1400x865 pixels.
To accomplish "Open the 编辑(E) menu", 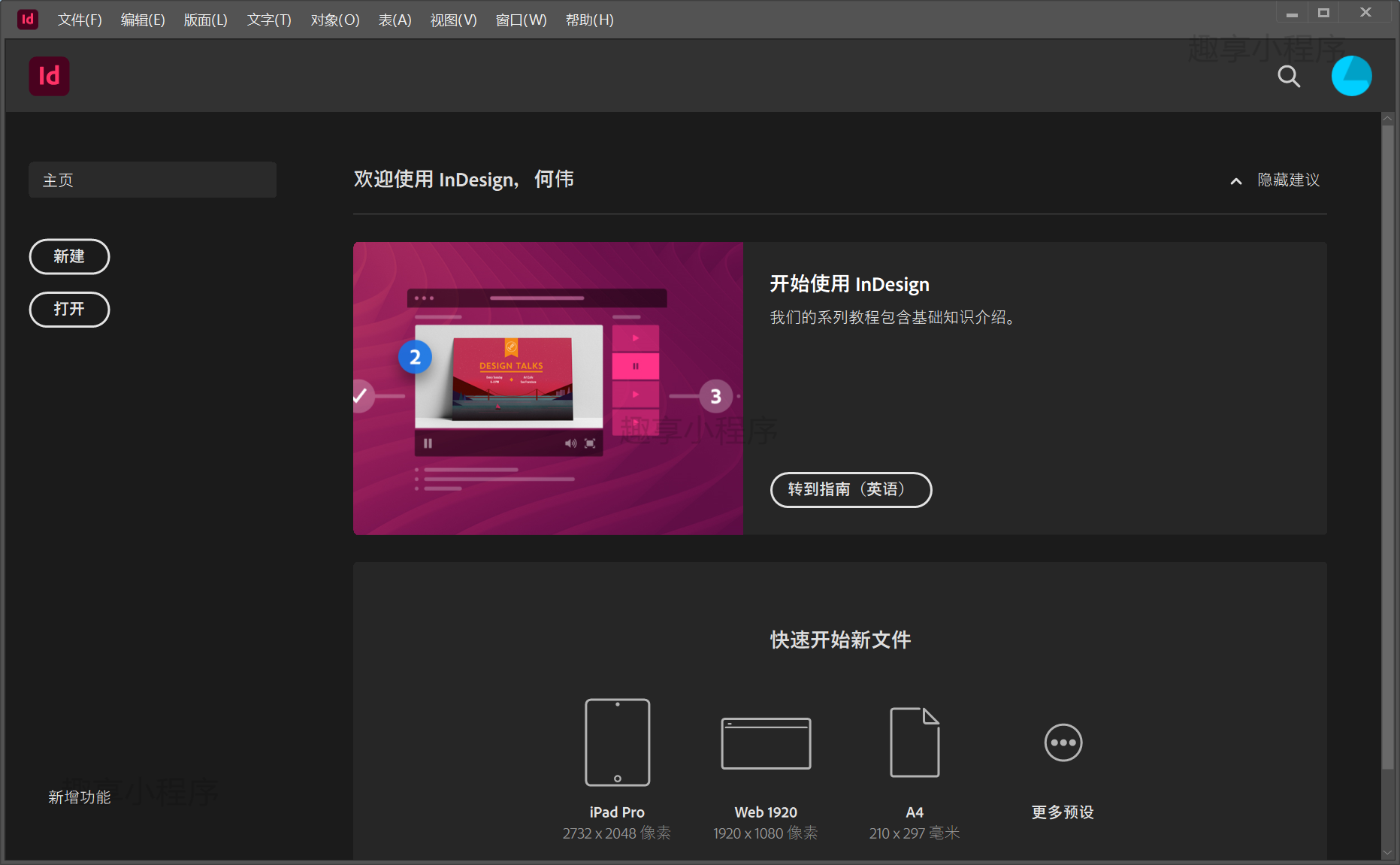I will (x=143, y=20).
